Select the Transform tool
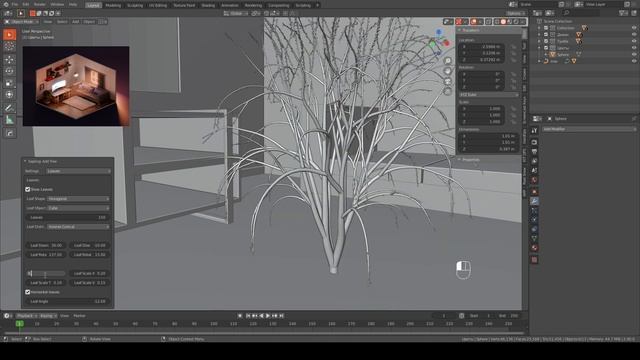Image resolution: width=640 pixels, height=360 pixels. point(9,95)
